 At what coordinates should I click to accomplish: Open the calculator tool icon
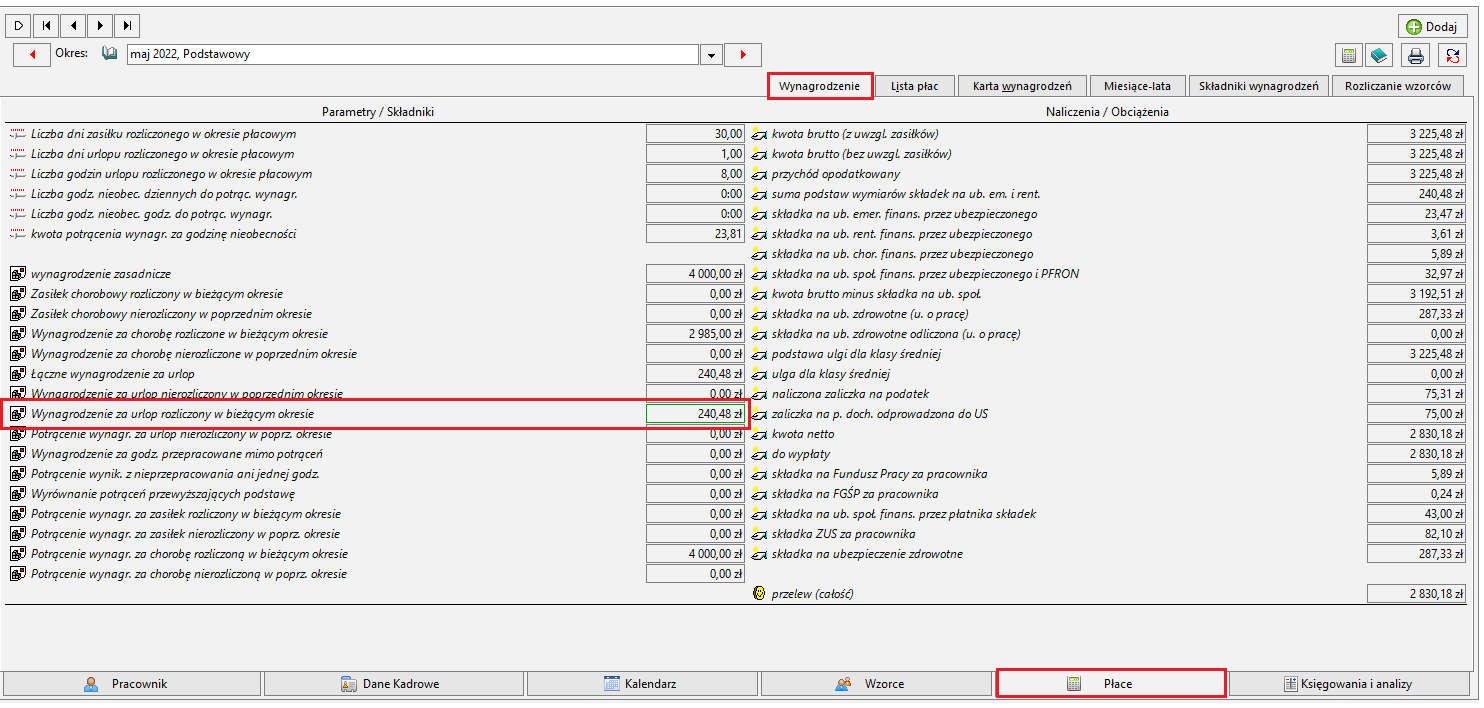1348,55
